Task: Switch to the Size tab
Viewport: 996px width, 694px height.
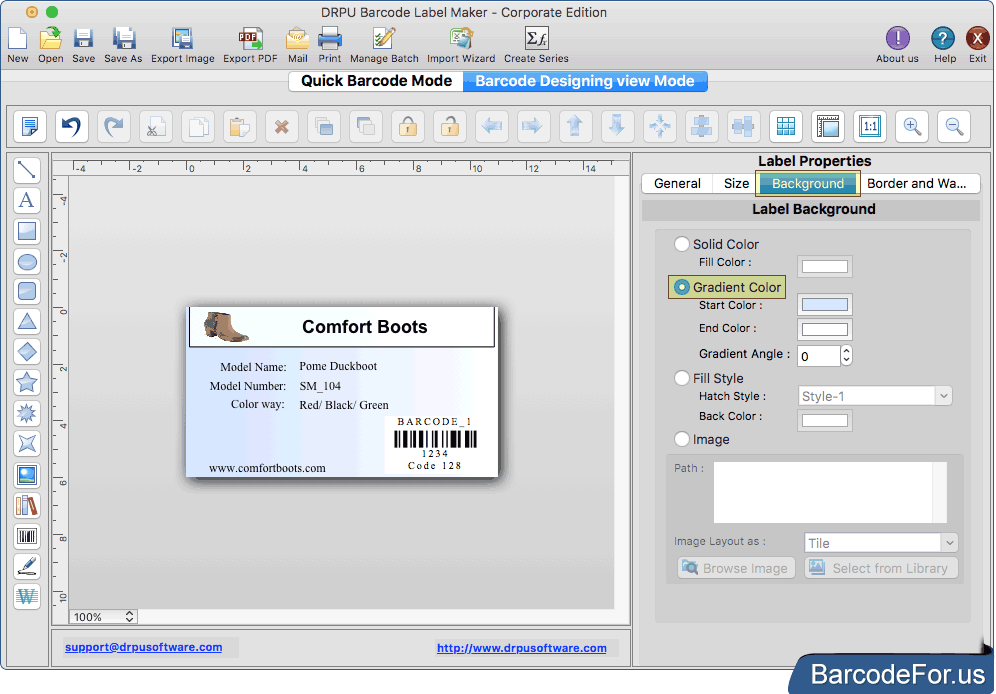Action: click(736, 184)
